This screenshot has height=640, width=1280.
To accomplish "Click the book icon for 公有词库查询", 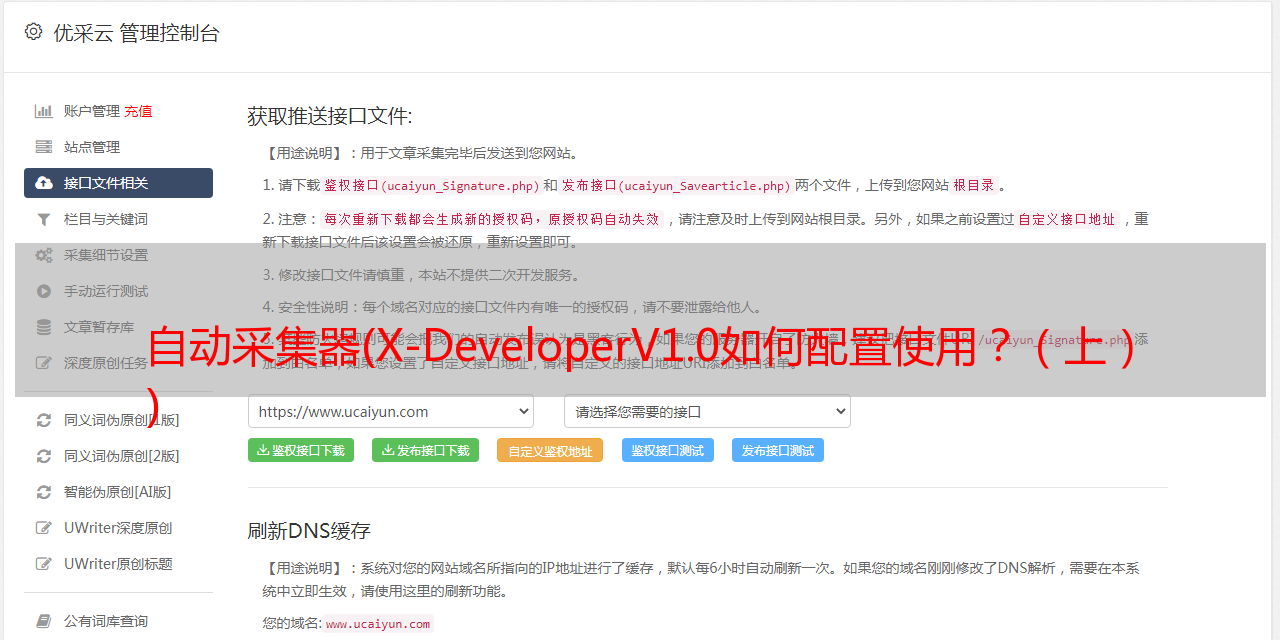I will pos(44,621).
